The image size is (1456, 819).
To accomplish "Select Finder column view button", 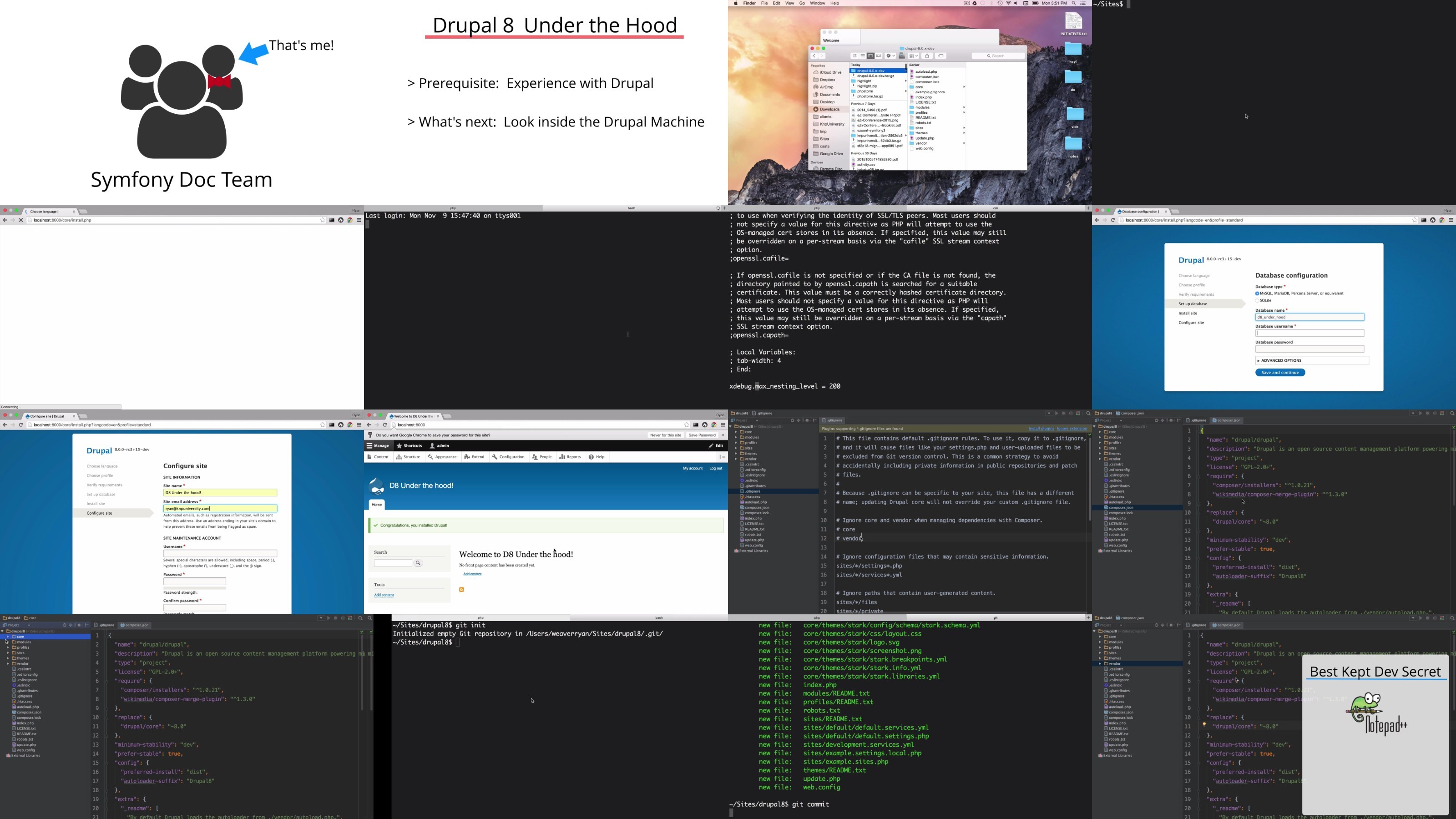I will 870,56.
